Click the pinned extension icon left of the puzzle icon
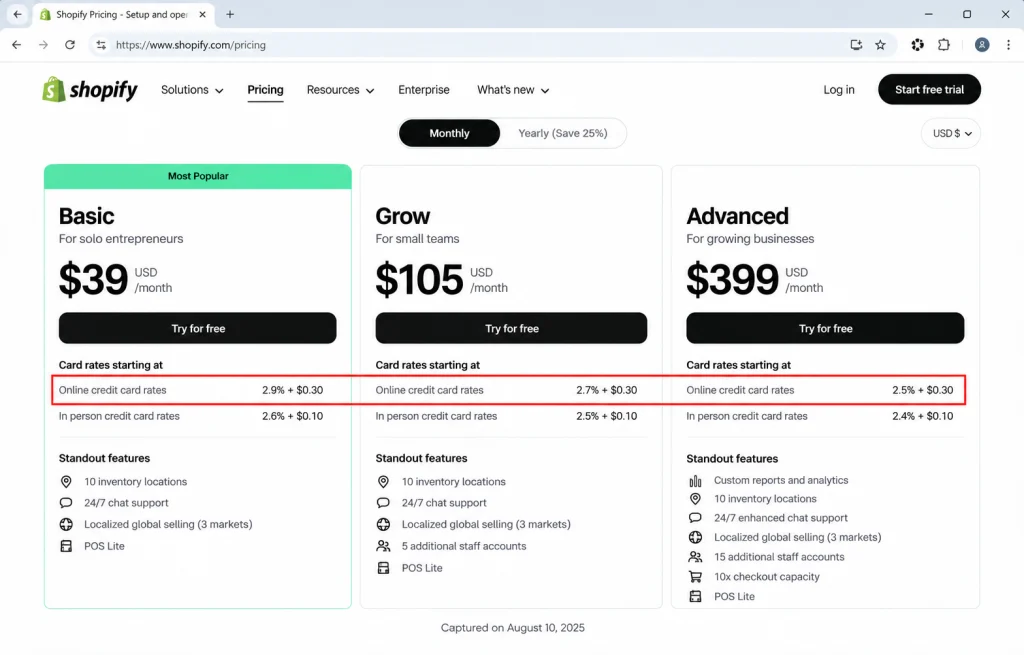This screenshot has width=1024, height=655. coord(918,45)
